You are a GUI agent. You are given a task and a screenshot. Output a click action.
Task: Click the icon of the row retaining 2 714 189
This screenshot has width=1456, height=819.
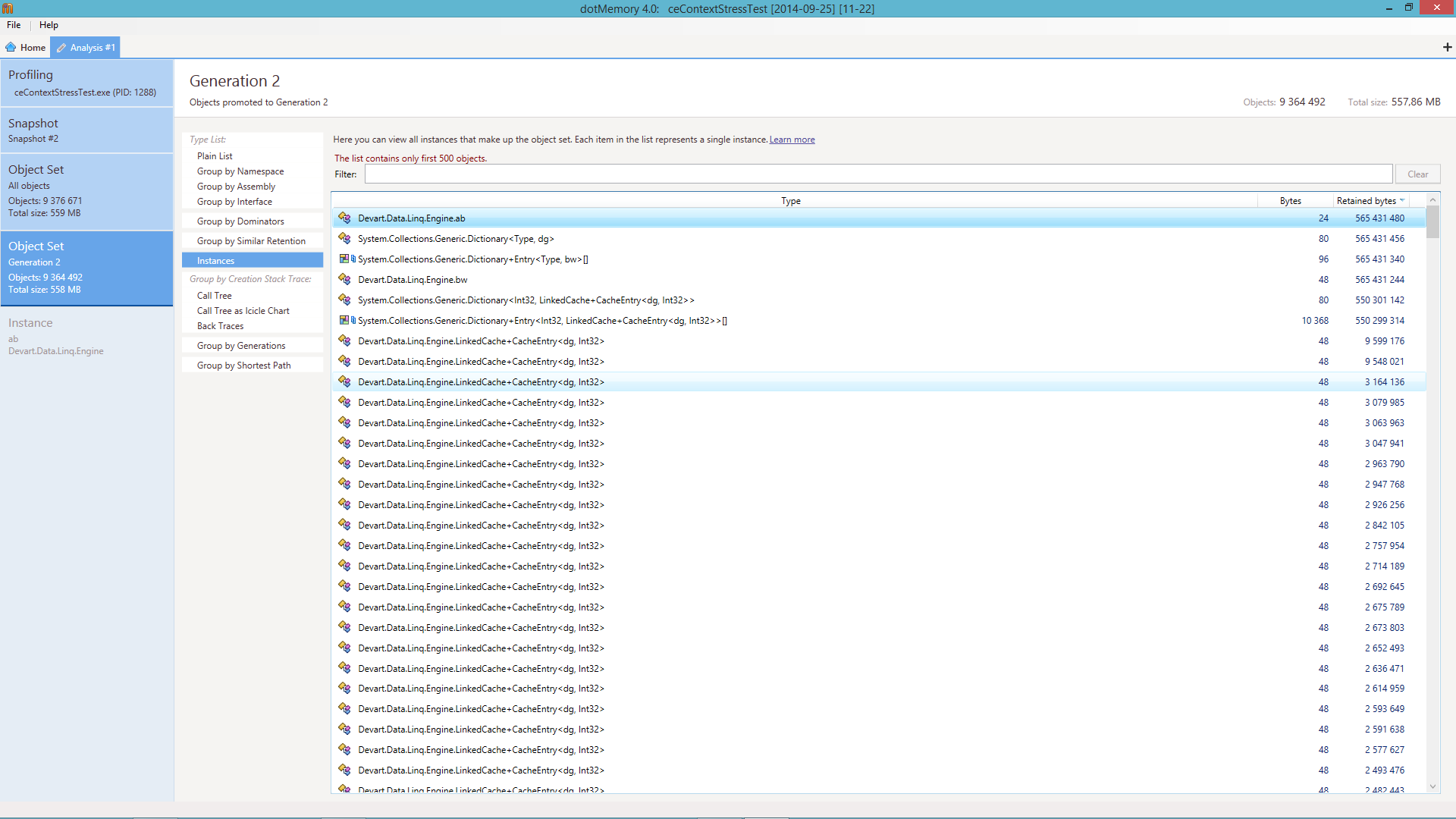point(344,566)
